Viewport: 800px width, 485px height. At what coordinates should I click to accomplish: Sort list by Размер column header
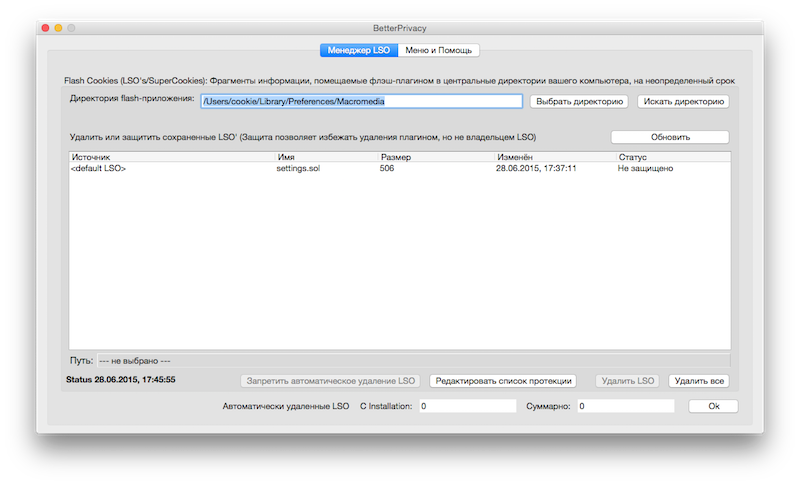point(434,157)
